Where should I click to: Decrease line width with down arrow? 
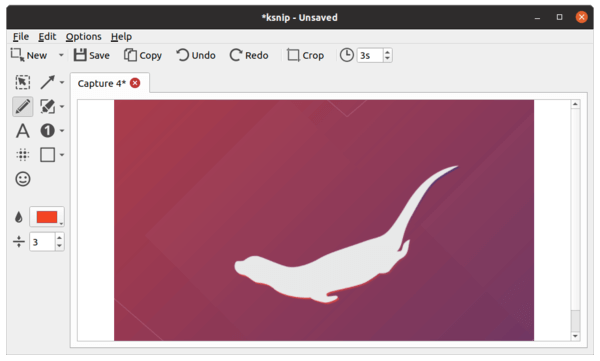click(59, 246)
